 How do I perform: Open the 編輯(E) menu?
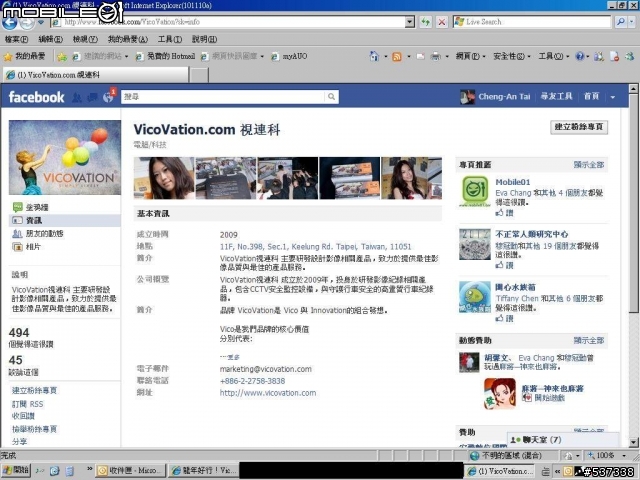51,39
